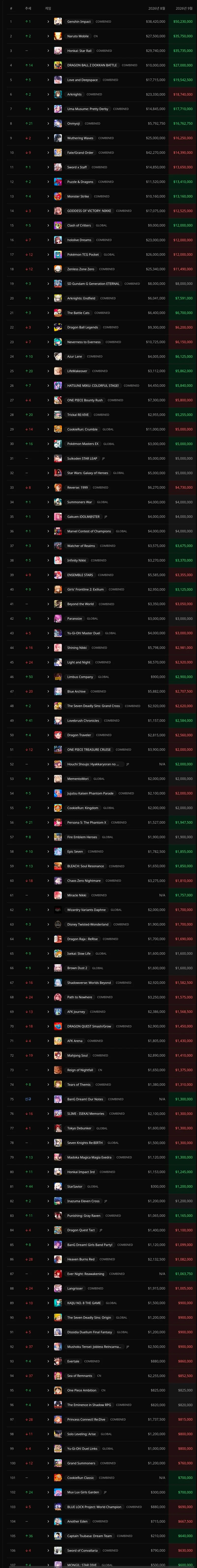Viewport: 197px width, 1568px height.
Task: Click the Monster Strike game icon
Action: click(x=58, y=196)
